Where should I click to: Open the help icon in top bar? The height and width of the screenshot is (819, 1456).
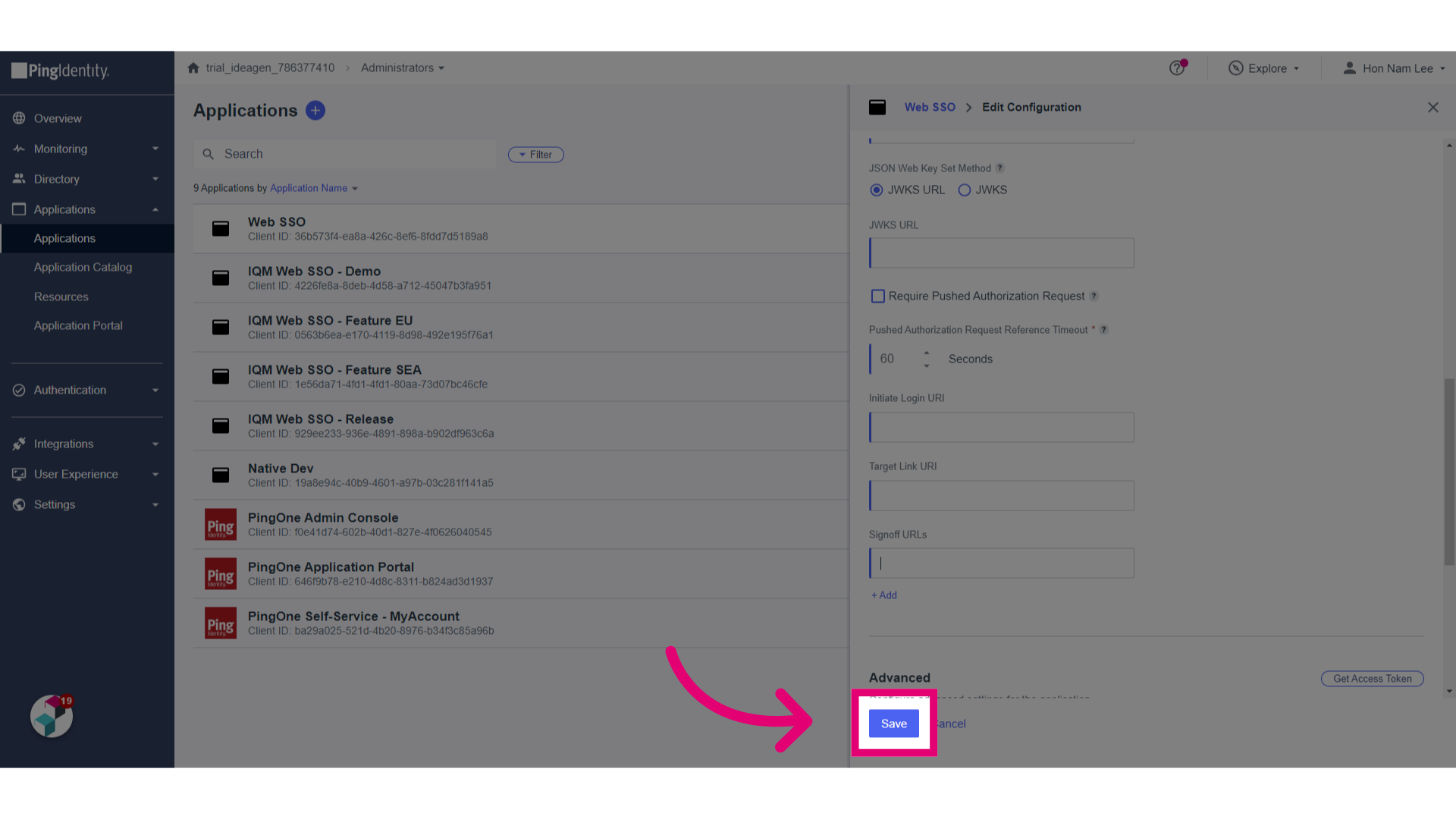[x=1177, y=68]
